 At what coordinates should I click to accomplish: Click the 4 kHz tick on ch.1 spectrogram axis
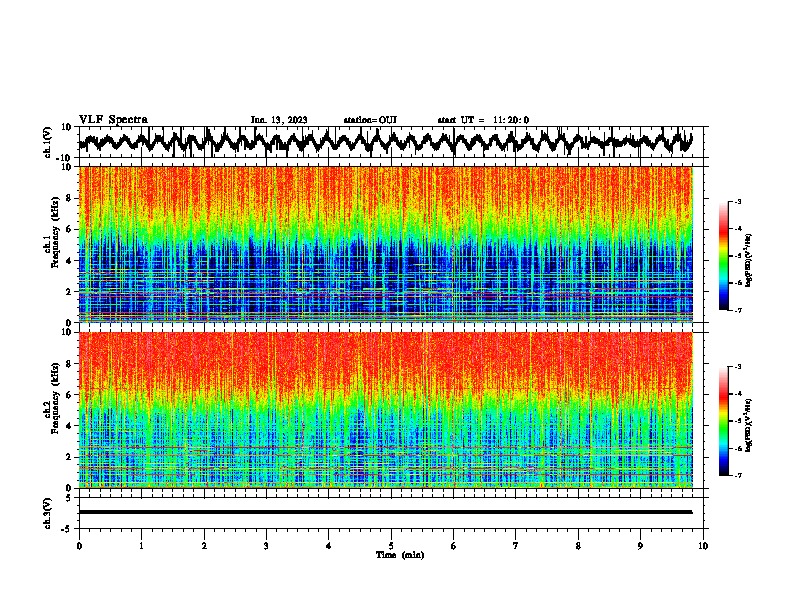coord(69,261)
